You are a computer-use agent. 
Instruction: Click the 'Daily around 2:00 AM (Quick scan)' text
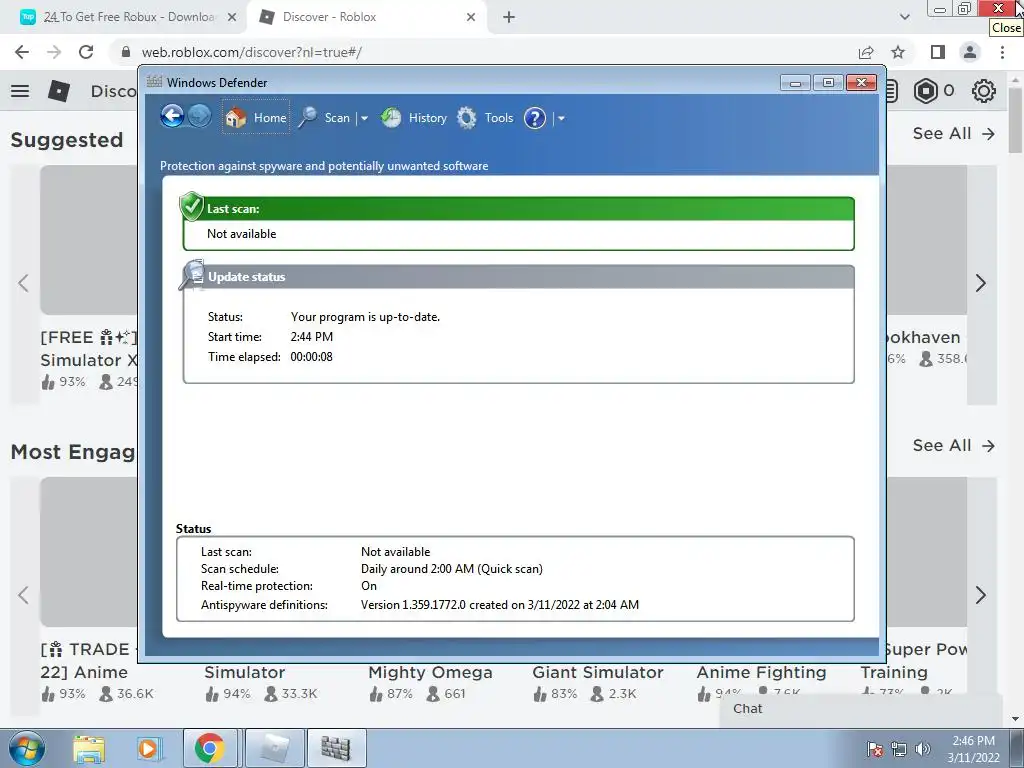point(451,569)
